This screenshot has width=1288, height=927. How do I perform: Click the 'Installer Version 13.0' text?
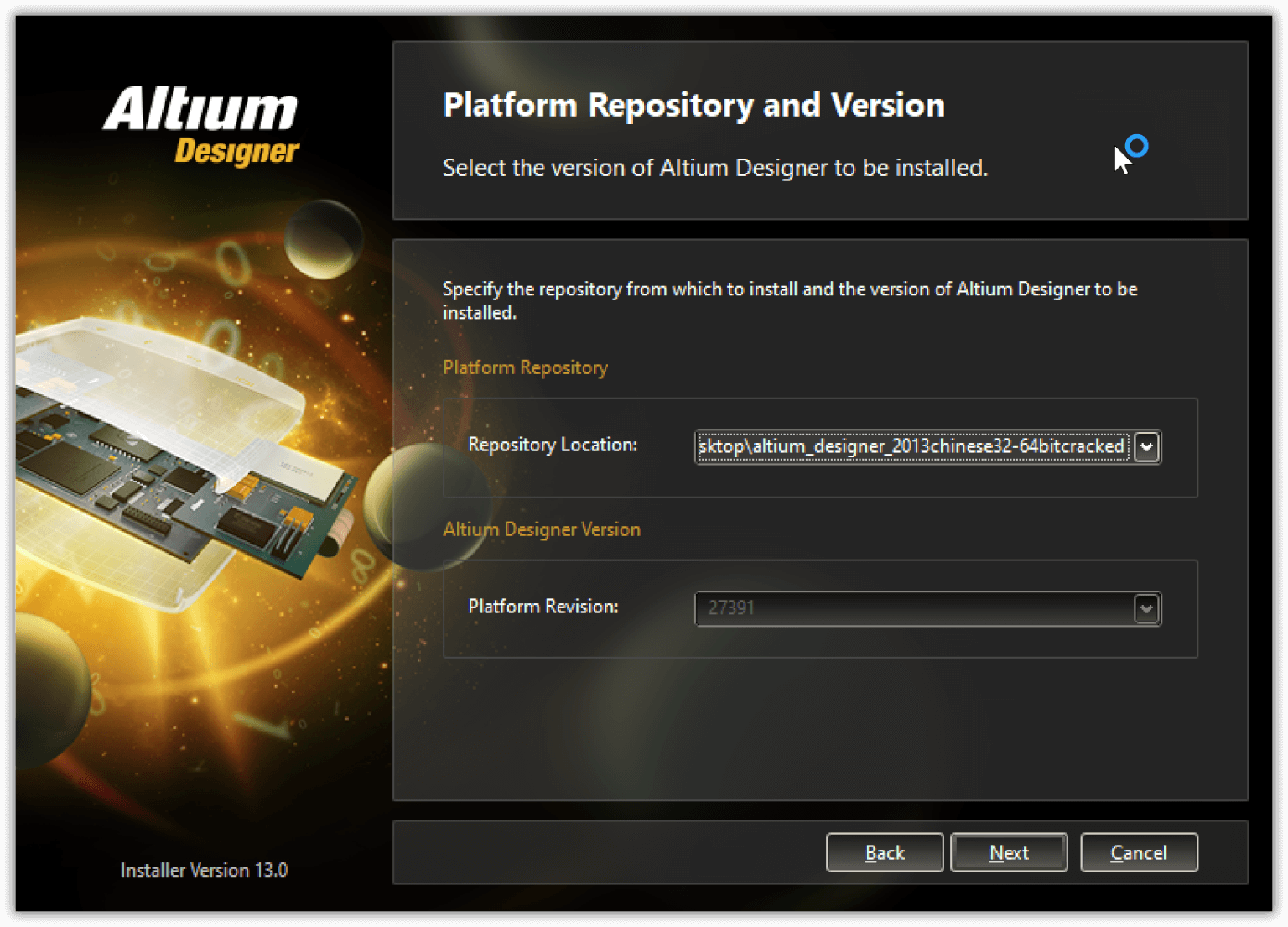(204, 870)
